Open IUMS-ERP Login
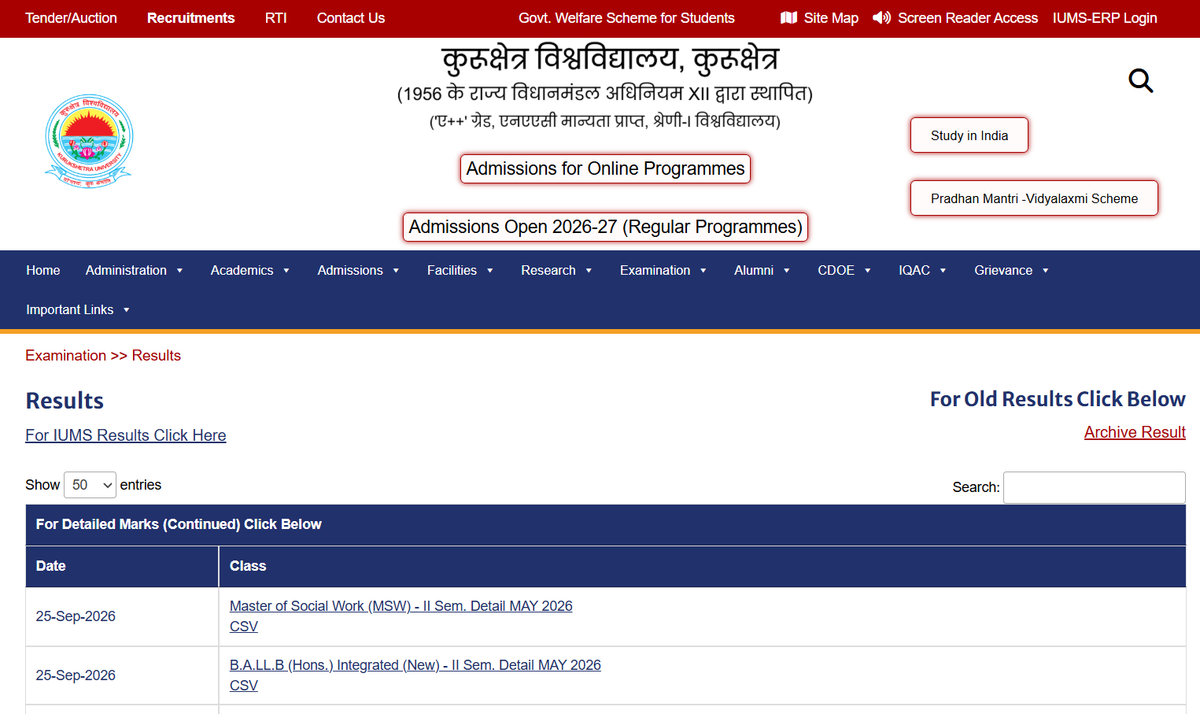This screenshot has width=1200, height=714. [1105, 18]
